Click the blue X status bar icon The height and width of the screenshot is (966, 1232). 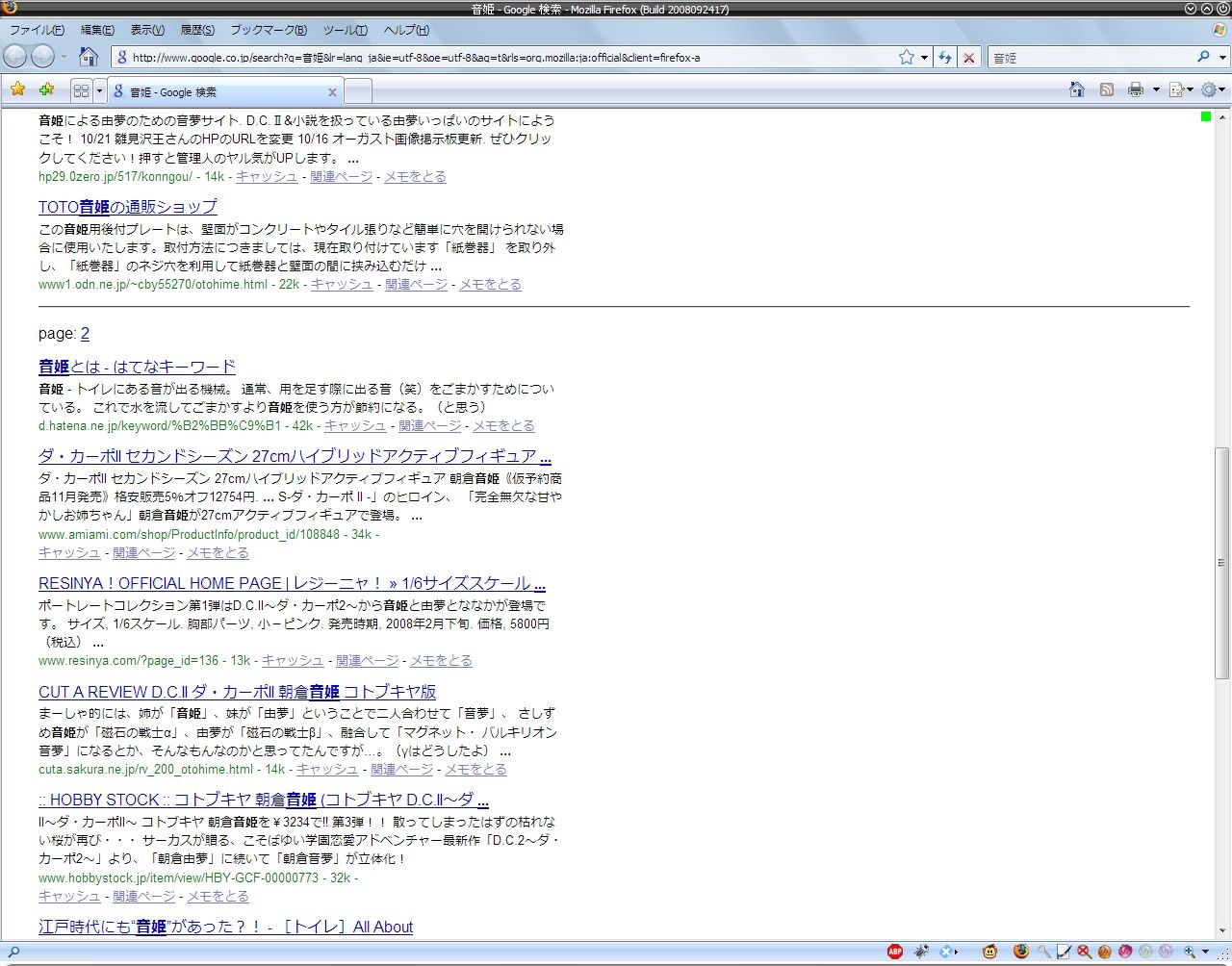click(947, 952)
